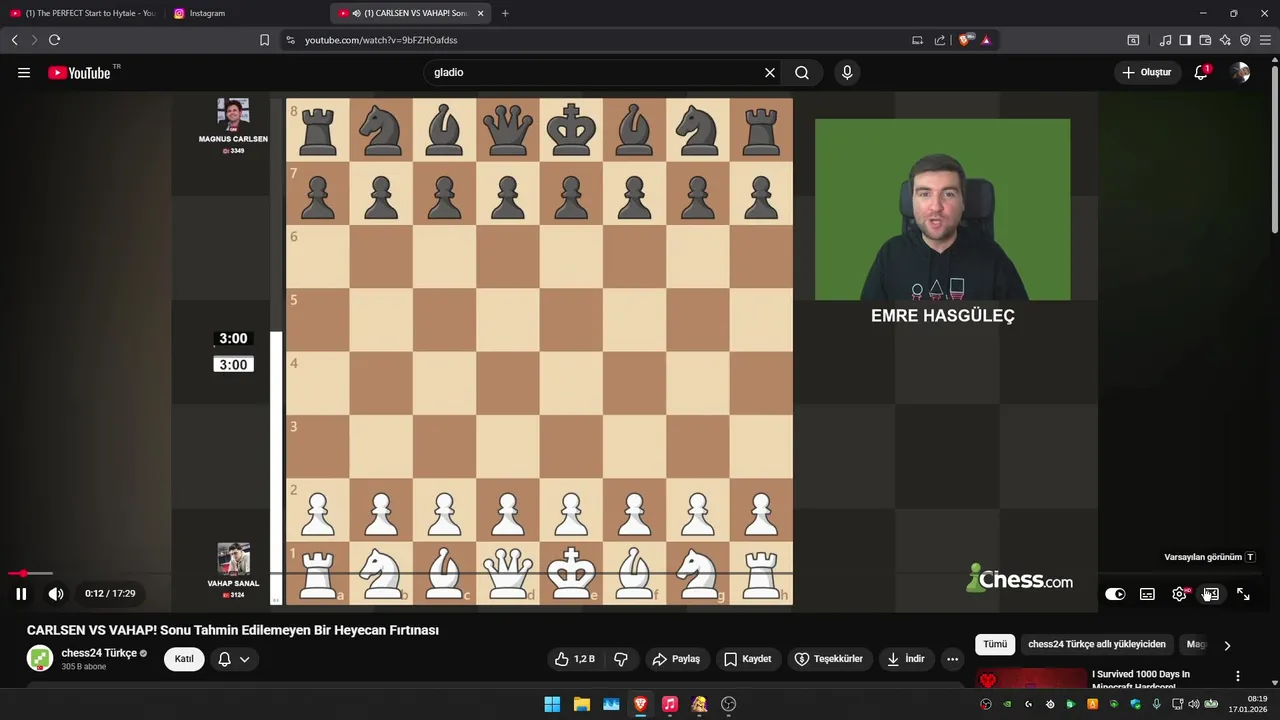Select chess24 Türkçe adlı yükleyiciden chip
Viewport: 1280px width, 720px height.
pos(1097,645)
